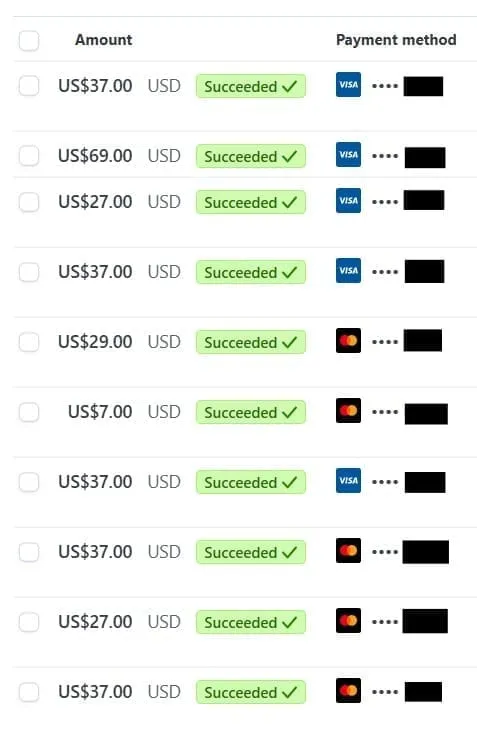Screen dimensions: 477x732
Task: Open the US$7.00 payment amount
Action: tap(100, 412)
